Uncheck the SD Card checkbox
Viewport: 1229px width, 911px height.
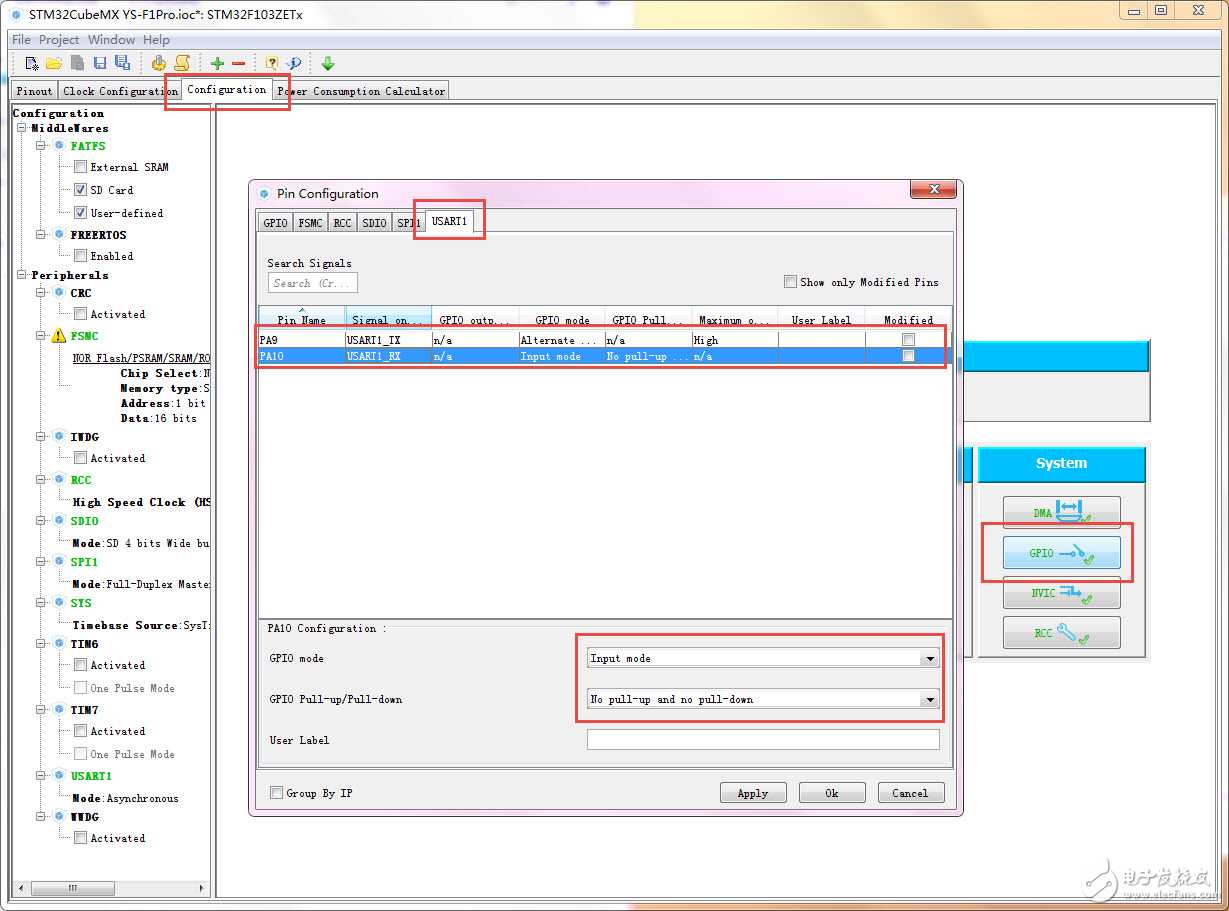click(x=80, y=189)
